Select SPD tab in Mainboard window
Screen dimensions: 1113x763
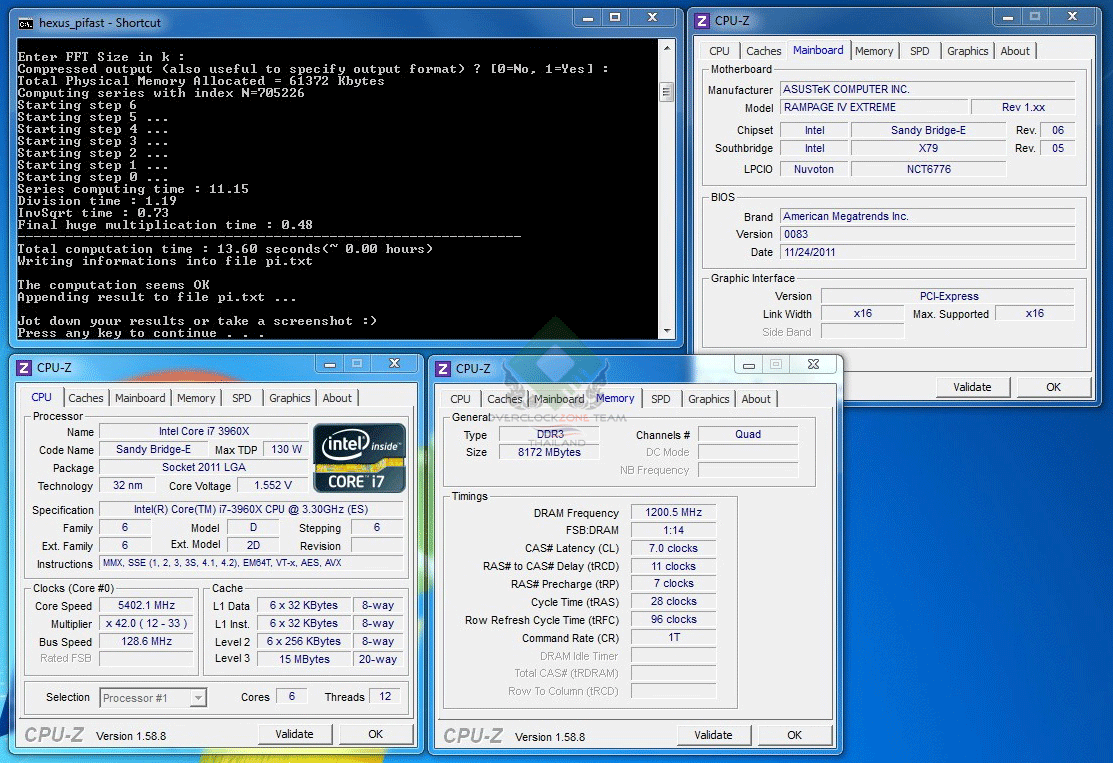[x=920, y=51]
